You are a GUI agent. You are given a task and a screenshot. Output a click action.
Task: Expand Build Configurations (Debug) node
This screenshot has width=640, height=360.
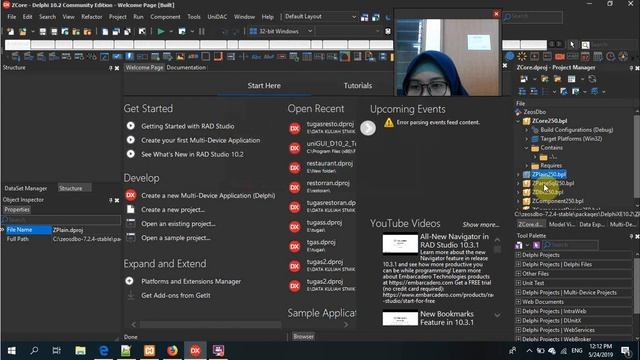tap(527, 130)
